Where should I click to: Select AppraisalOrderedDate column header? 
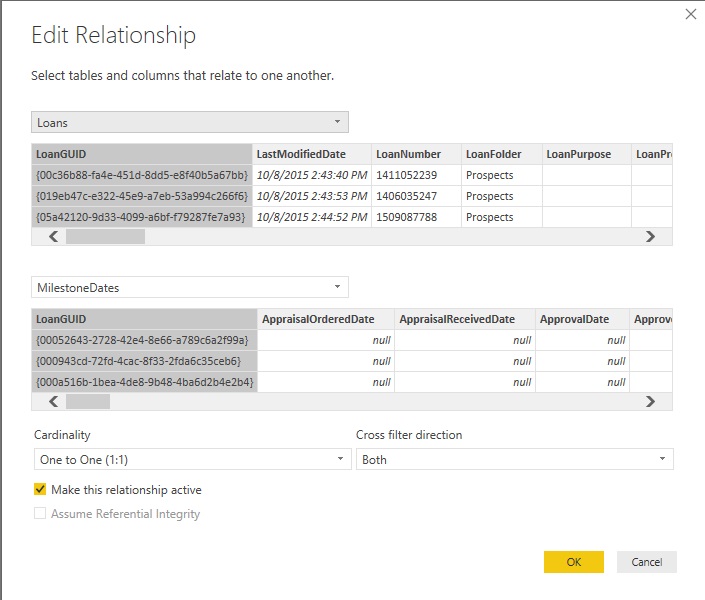coord(326,319)
